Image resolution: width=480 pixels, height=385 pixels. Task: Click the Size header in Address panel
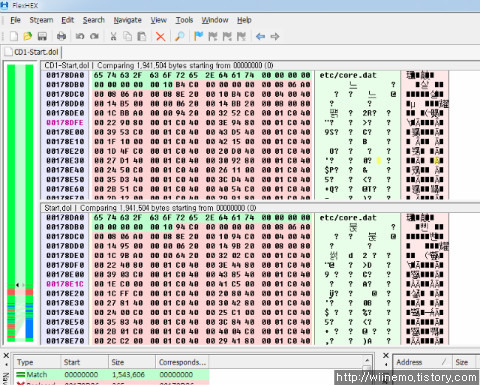click(x=466, y=362)
